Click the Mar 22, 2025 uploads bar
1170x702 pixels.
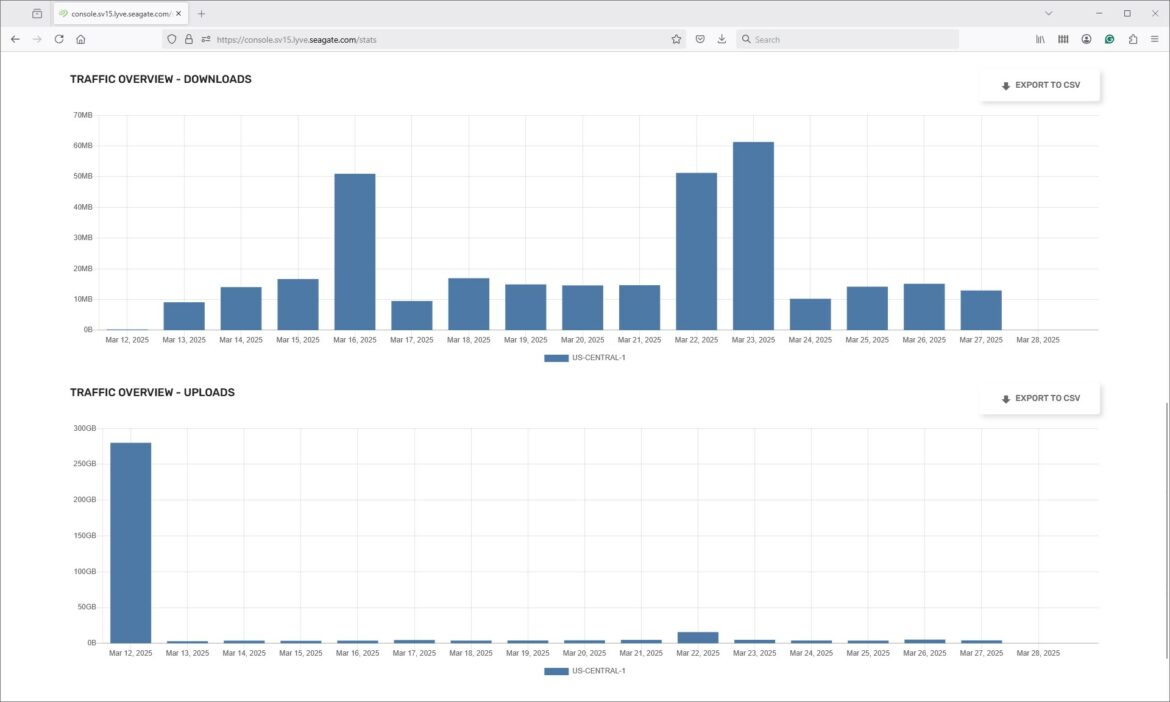point(698,638)
